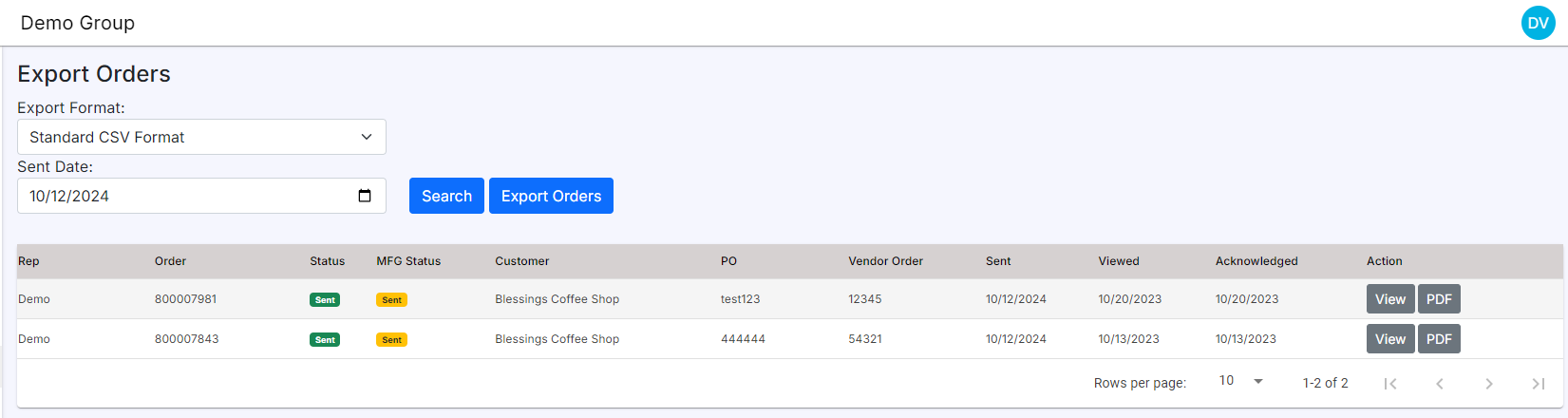Go to the previous results page

pos(1440,383)
